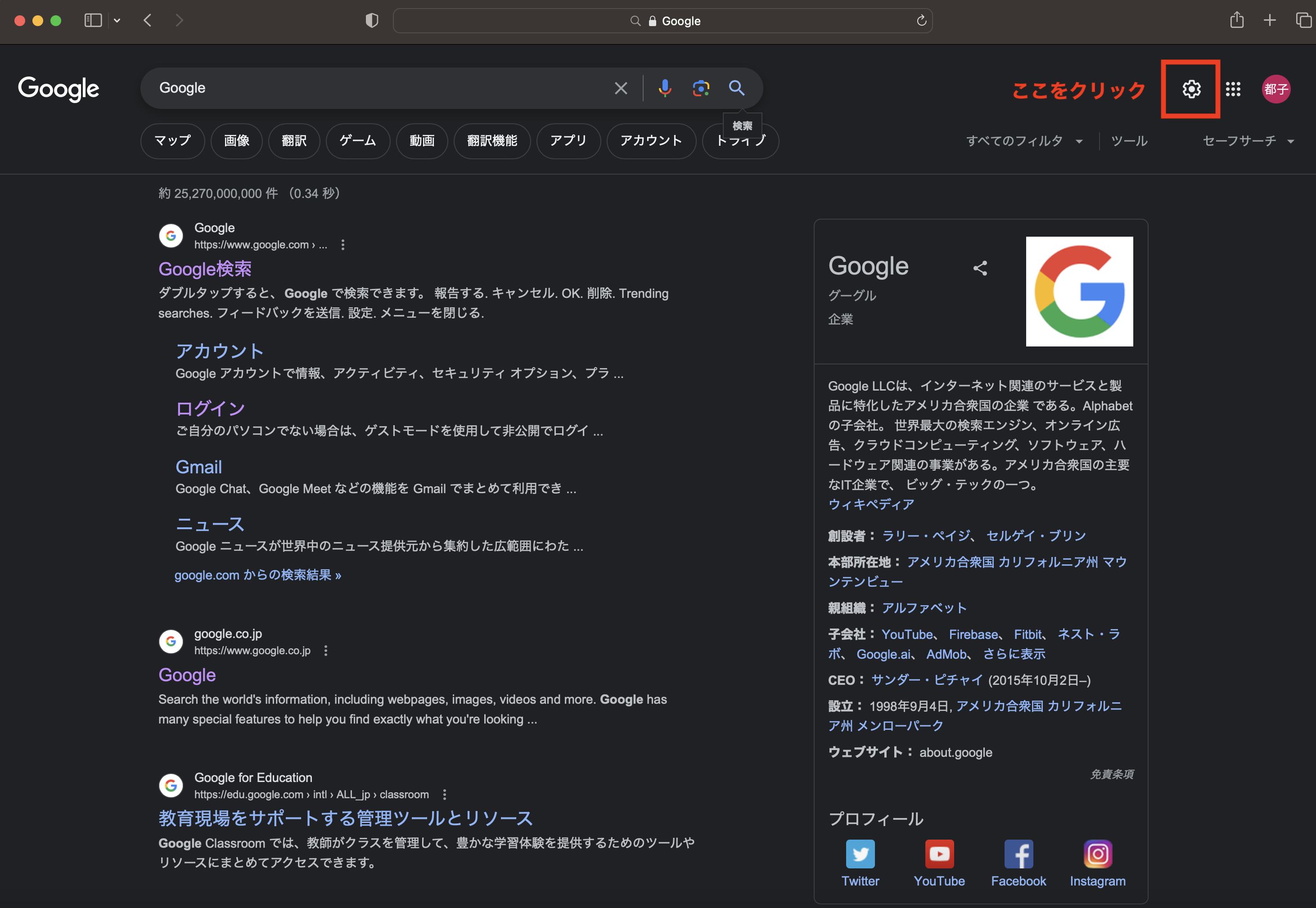This screenshot has height=908, width=1316.
Task: Open Google's YouTube profile icon
Action: point(939,854)
